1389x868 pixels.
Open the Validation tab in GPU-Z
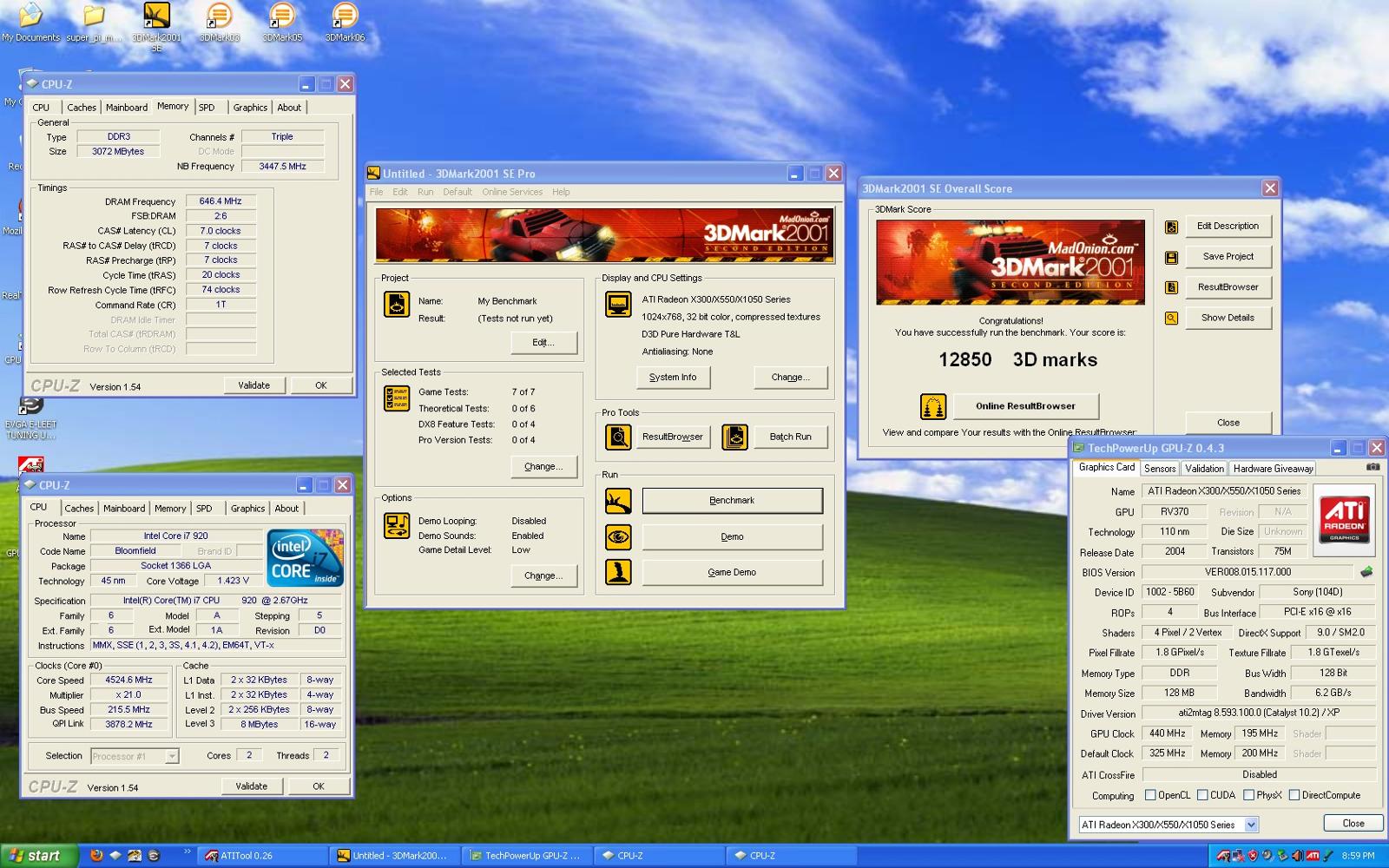(1205, 469)
